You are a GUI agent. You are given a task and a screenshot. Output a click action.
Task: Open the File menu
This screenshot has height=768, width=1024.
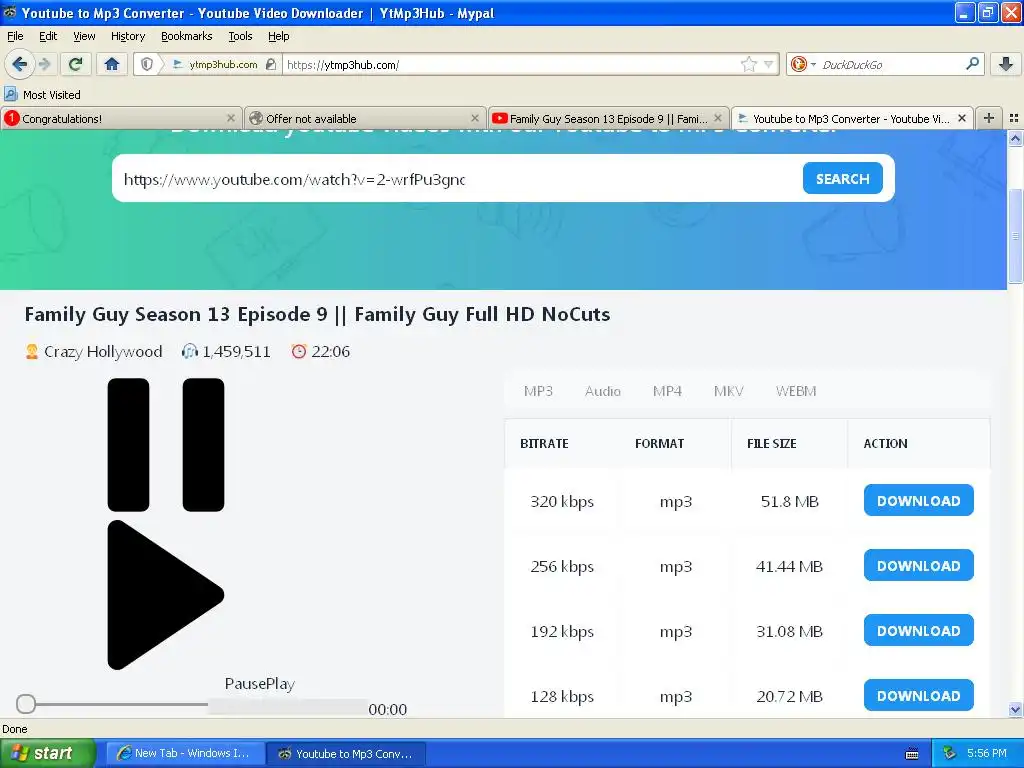pos(14,36)
